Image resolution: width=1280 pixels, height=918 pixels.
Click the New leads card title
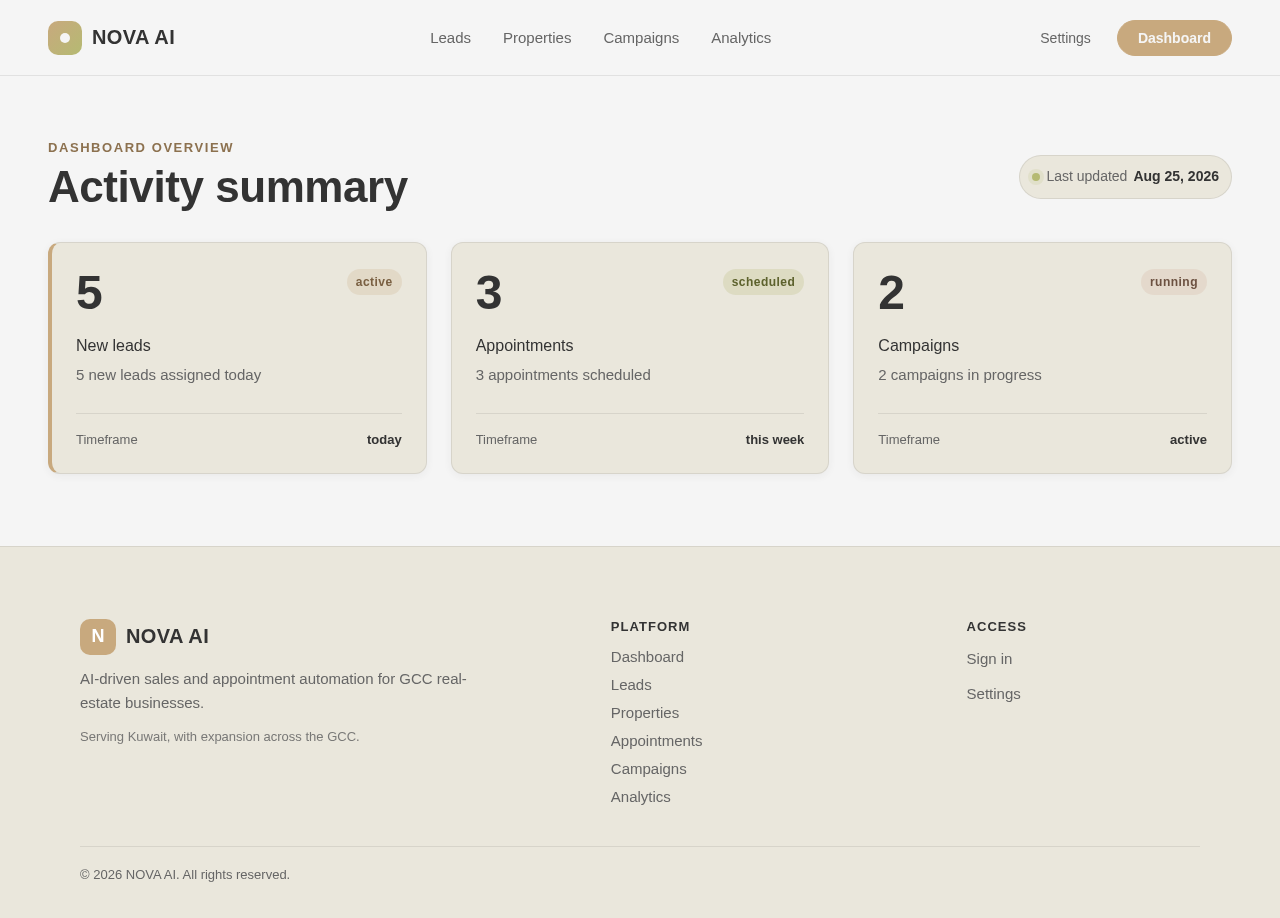point(113,346)
